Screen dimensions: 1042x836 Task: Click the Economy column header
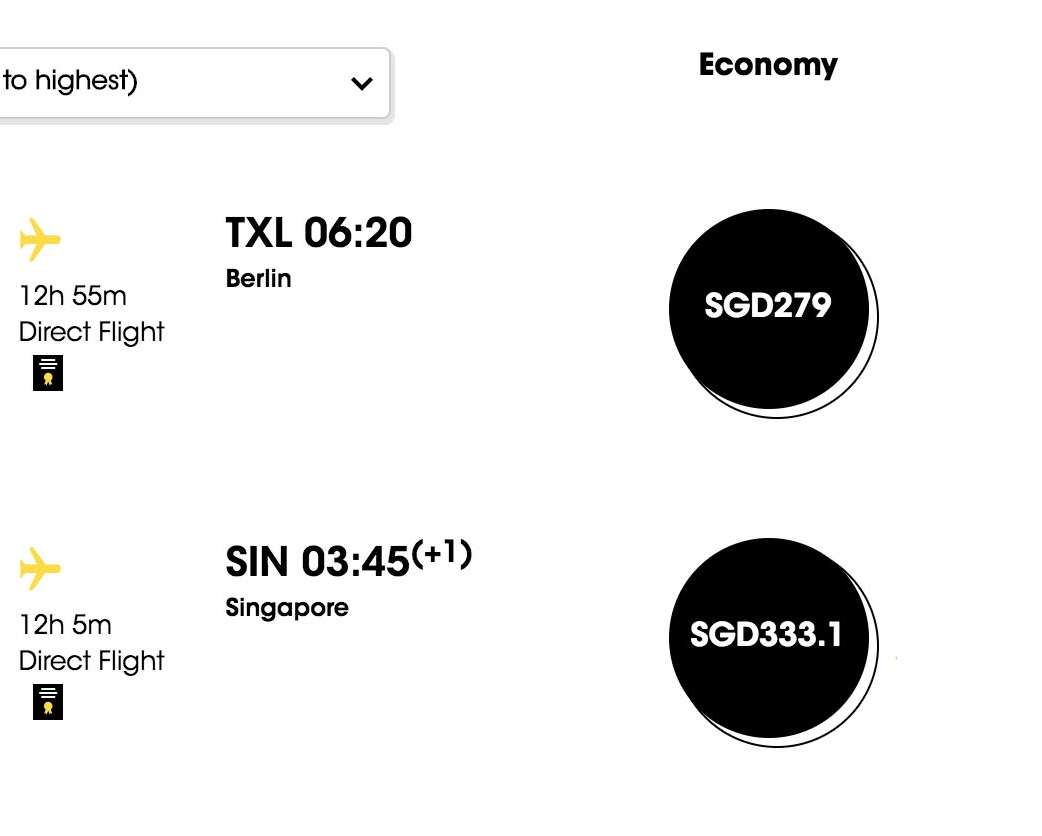click(x=768, y=65)
